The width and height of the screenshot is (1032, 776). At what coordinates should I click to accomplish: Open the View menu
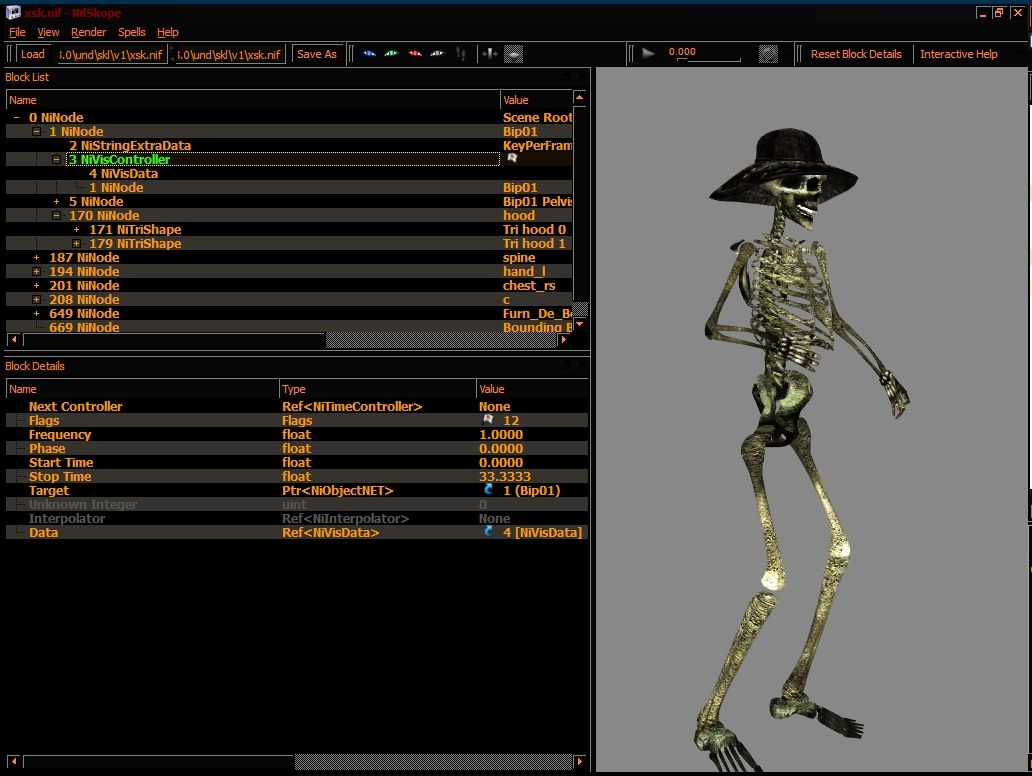point(48,32)
